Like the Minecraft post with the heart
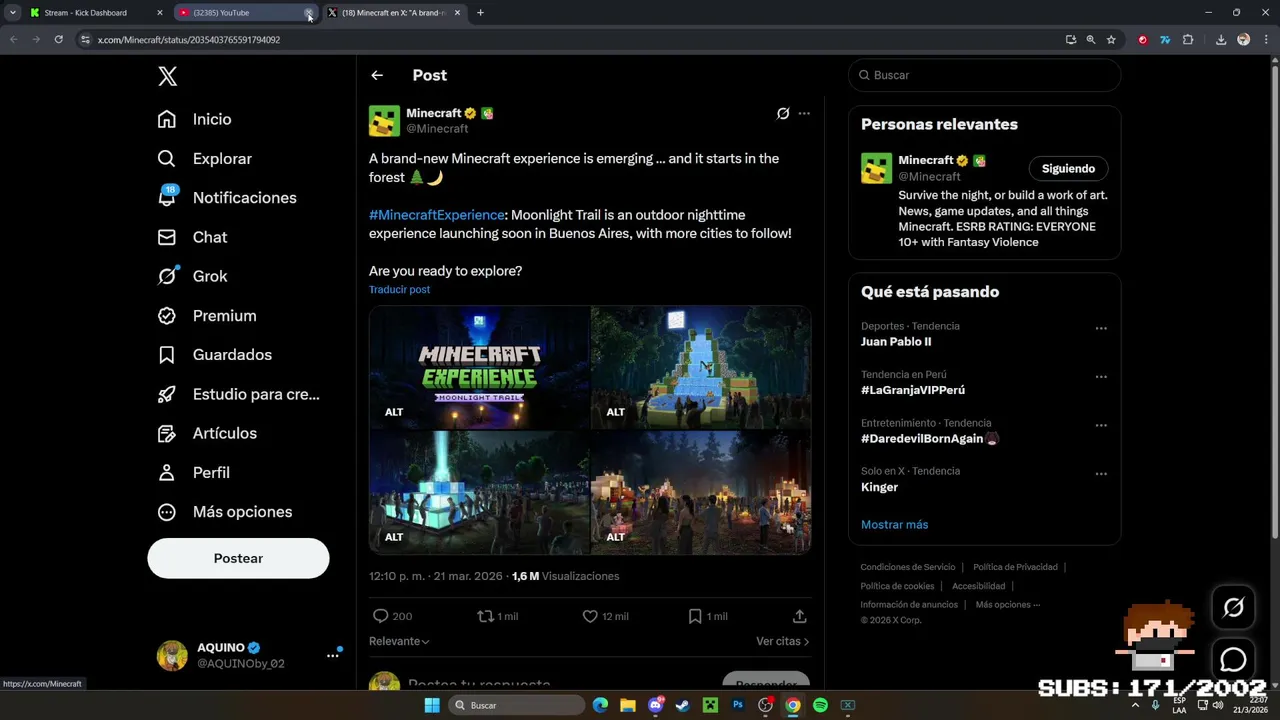This screenshot has width=1280, height=720. click(590, 616)
